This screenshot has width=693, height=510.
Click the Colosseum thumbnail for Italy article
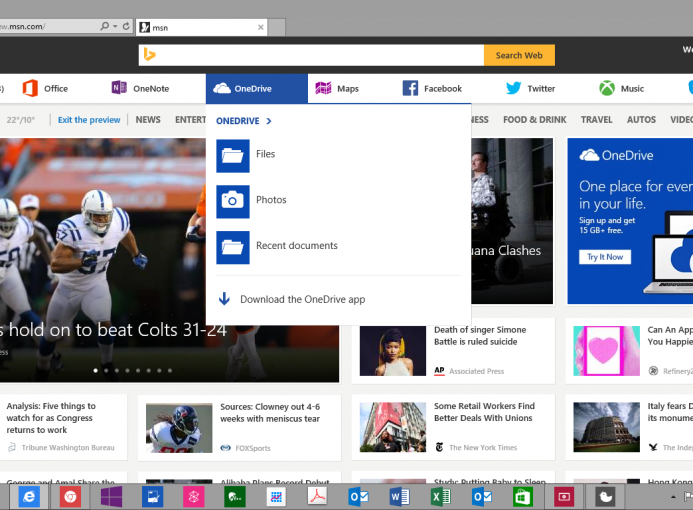pos(606,427)
